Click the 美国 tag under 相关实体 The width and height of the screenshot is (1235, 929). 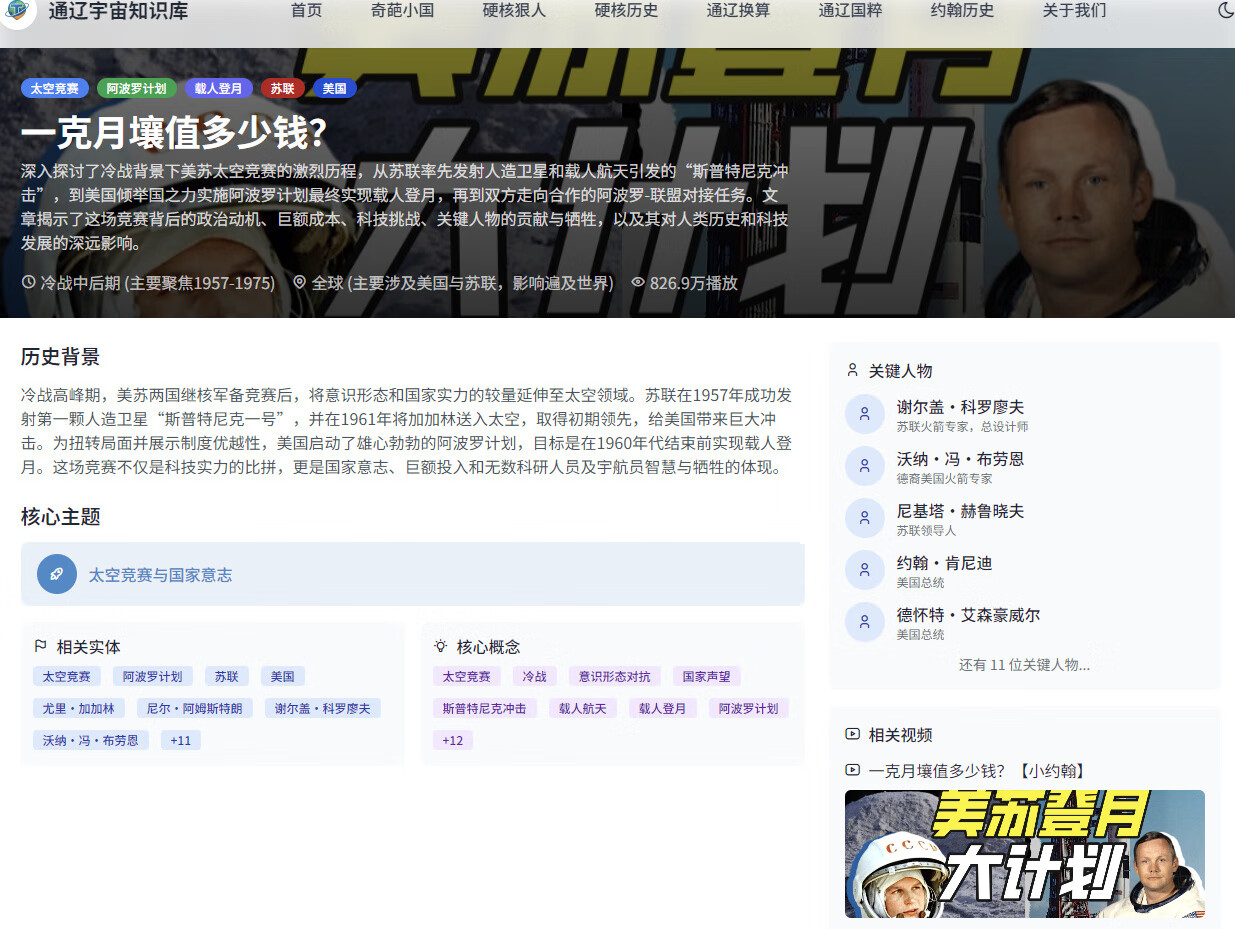click(x=283, y=676)
